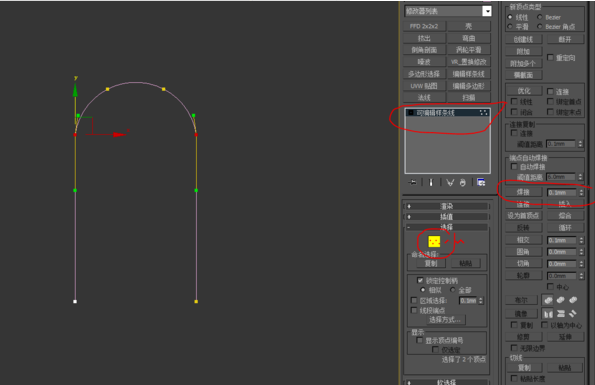Enable the 闭合 checkbox
595x385 pixels.
coord(514,112)
